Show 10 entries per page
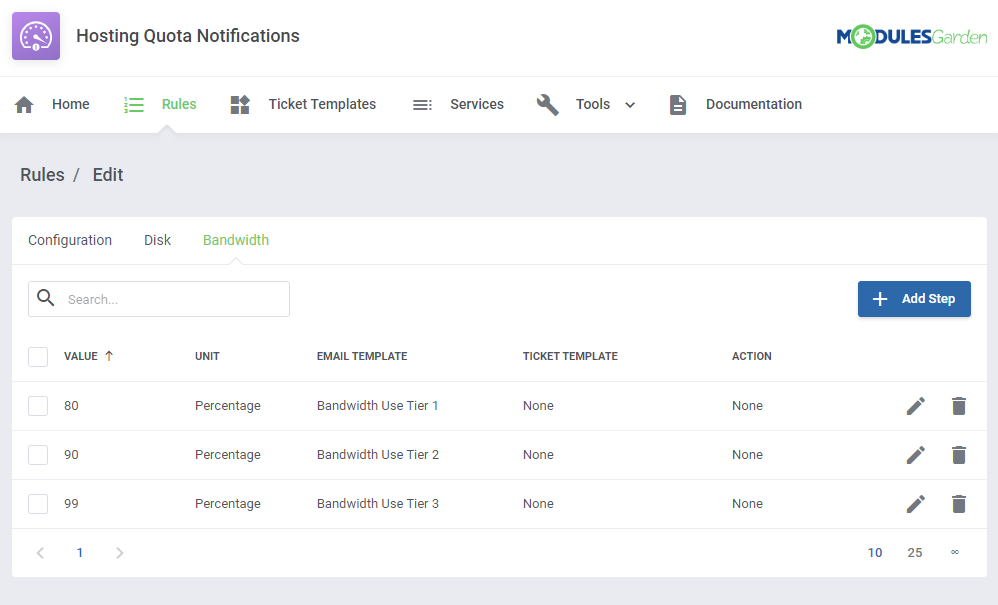Screen dimensions: 998x605 875,553
